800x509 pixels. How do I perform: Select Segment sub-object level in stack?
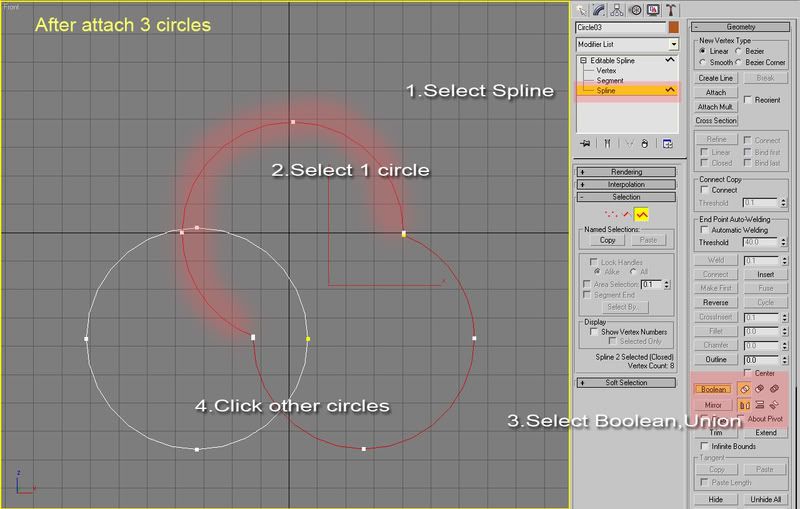coord(610,81)
